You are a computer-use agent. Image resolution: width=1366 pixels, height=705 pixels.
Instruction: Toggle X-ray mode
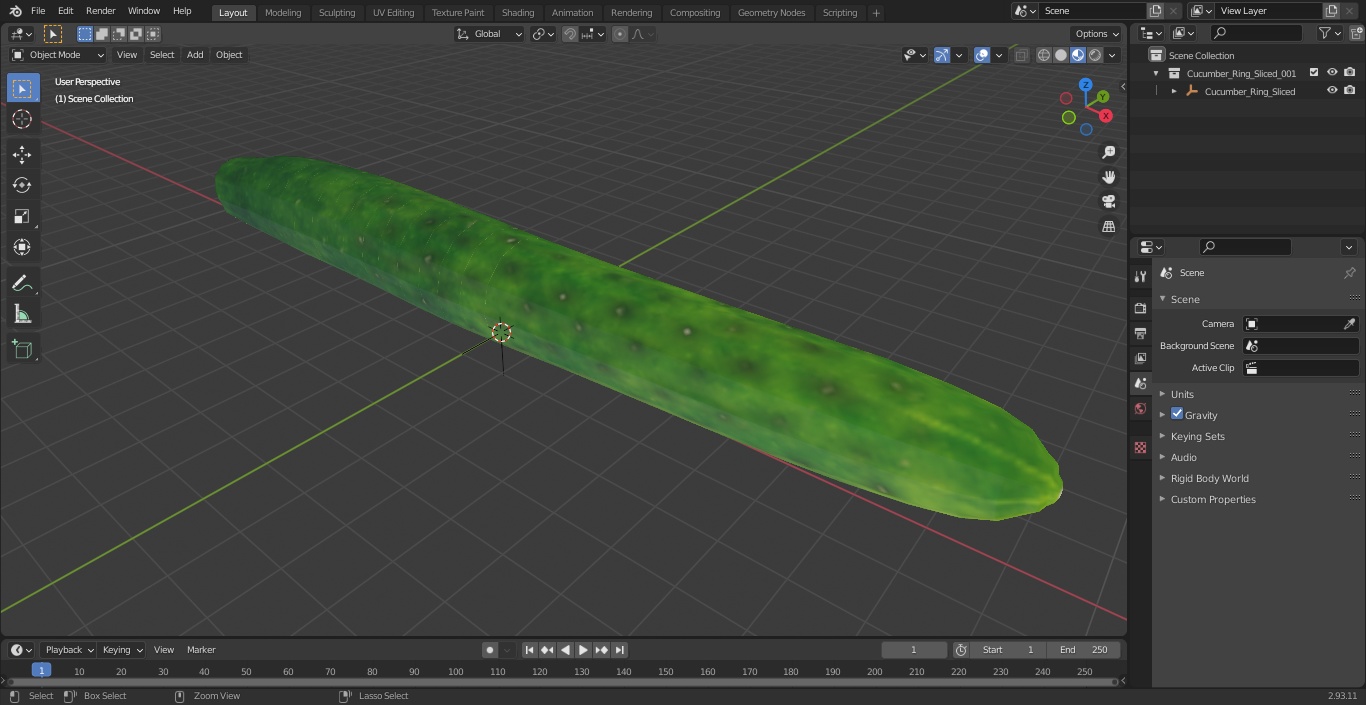[1021, 55]
